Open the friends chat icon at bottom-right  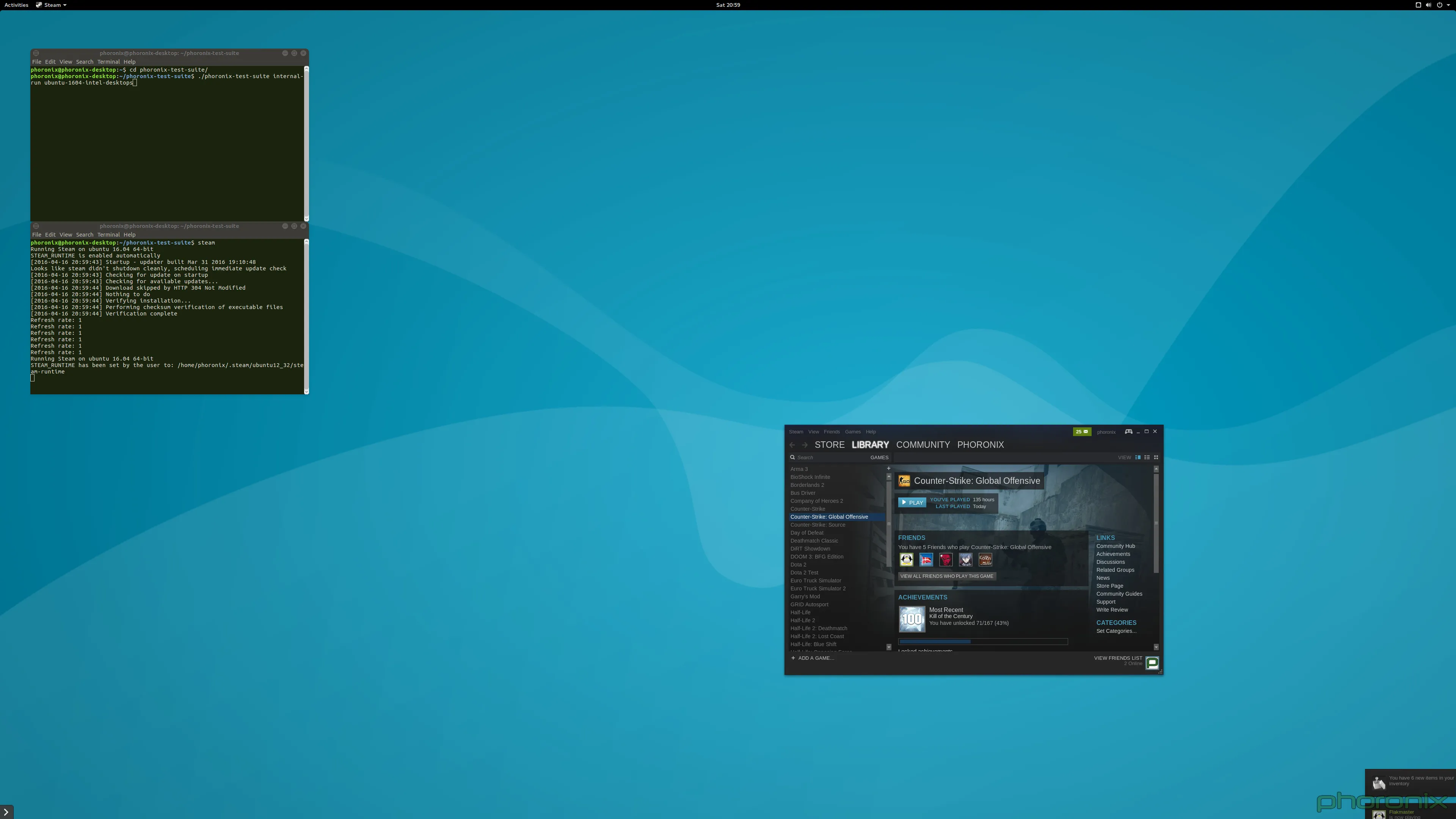[x=1152, y=663]
